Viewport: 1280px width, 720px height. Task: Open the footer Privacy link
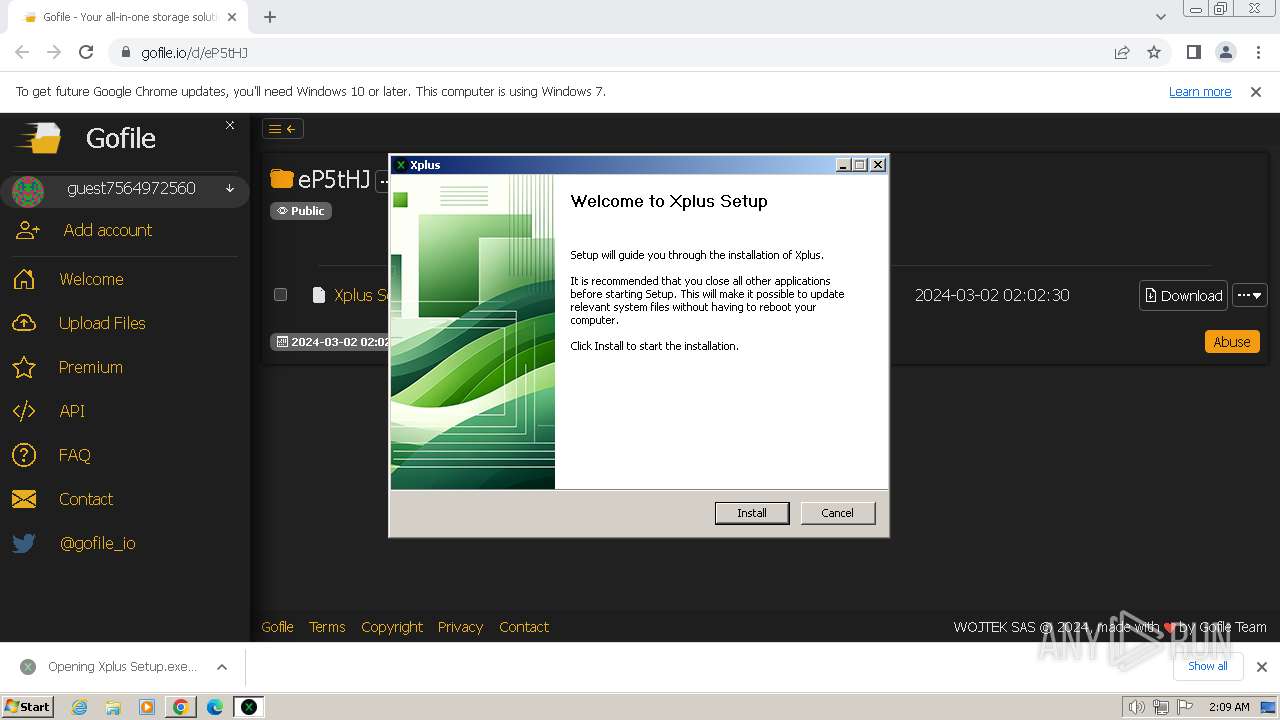[x=460, y=627]
